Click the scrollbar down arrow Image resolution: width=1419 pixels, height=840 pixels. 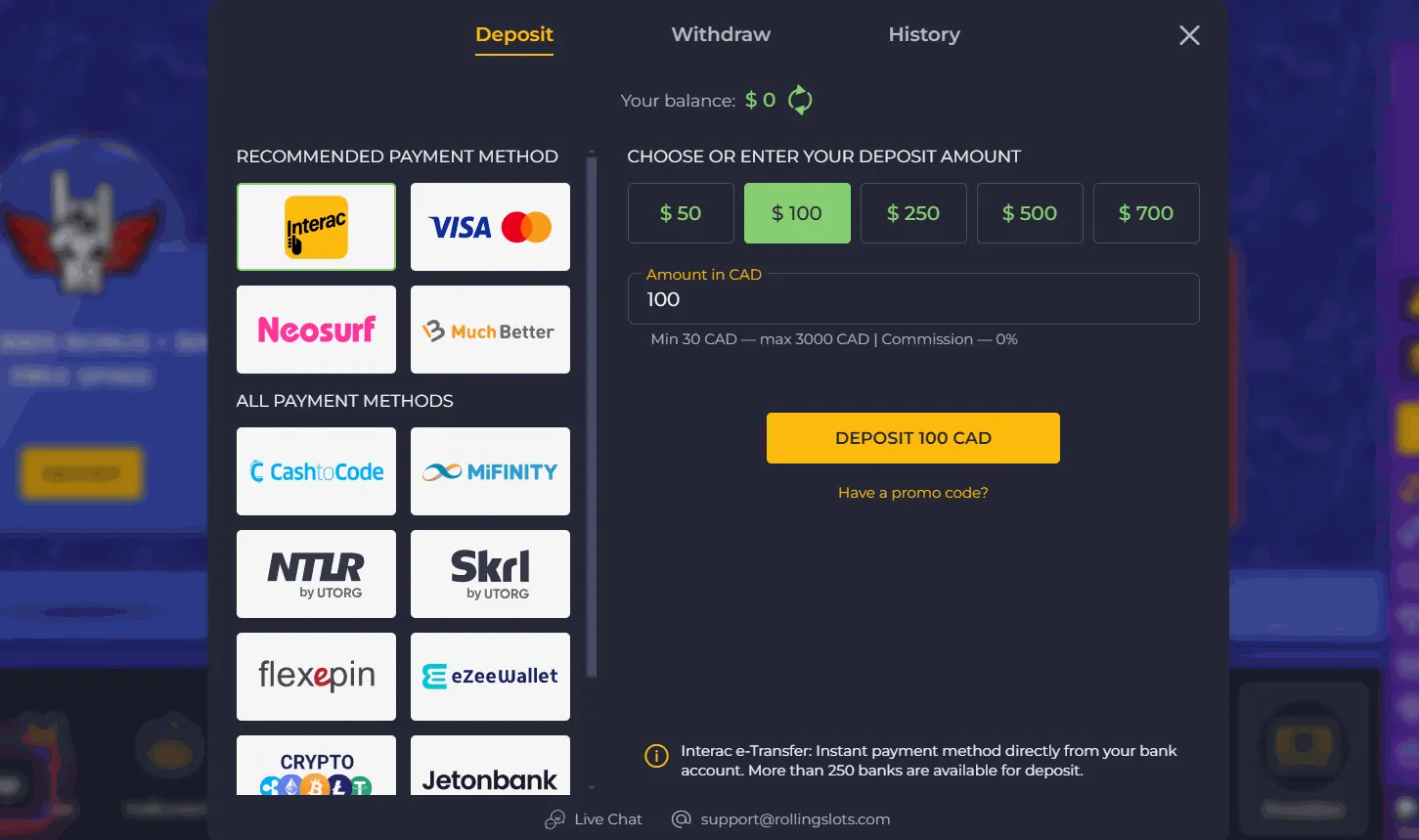point(591,787)
